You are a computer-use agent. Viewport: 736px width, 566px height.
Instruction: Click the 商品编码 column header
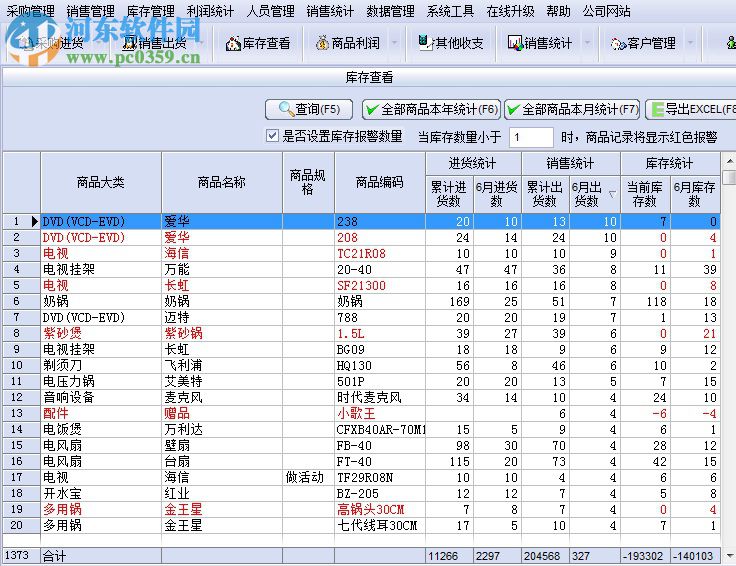pos(379,183)
